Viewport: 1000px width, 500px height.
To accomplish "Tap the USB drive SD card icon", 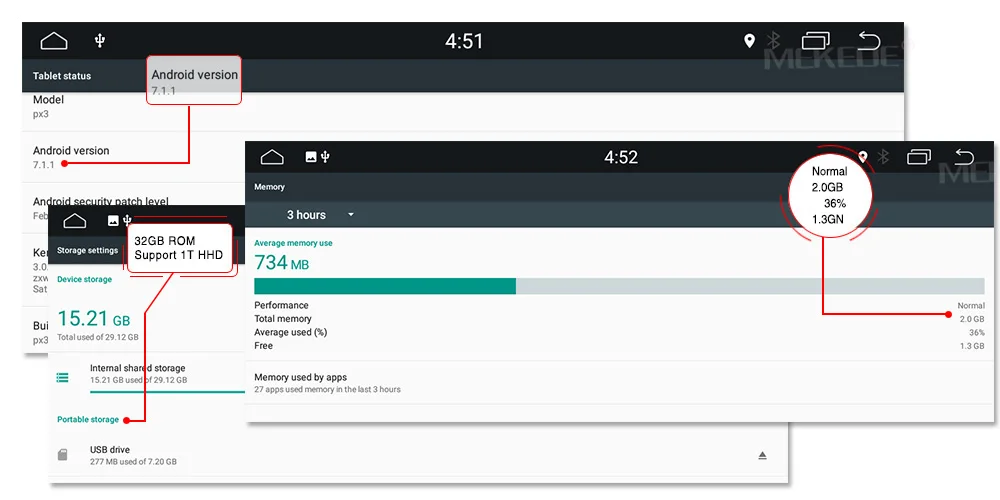I will [62, 455].
